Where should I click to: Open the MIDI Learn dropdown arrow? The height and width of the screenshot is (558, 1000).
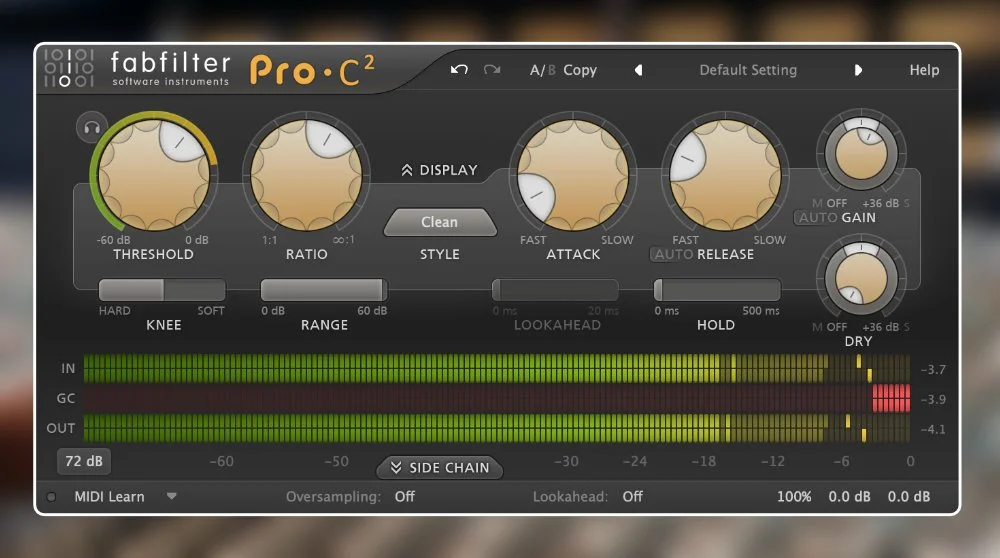click(172, 496)
